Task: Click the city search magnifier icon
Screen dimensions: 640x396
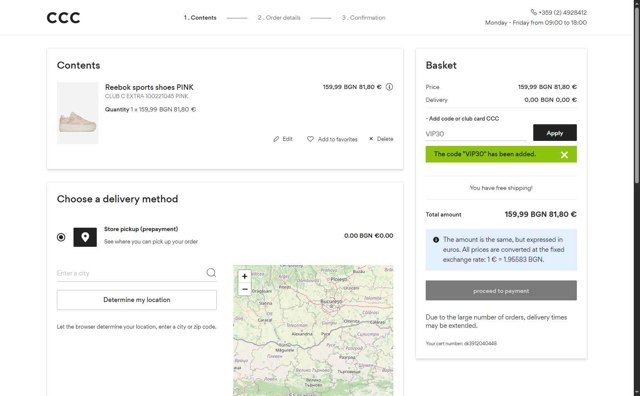Action: pyautogui.click(x=211, y=273)
